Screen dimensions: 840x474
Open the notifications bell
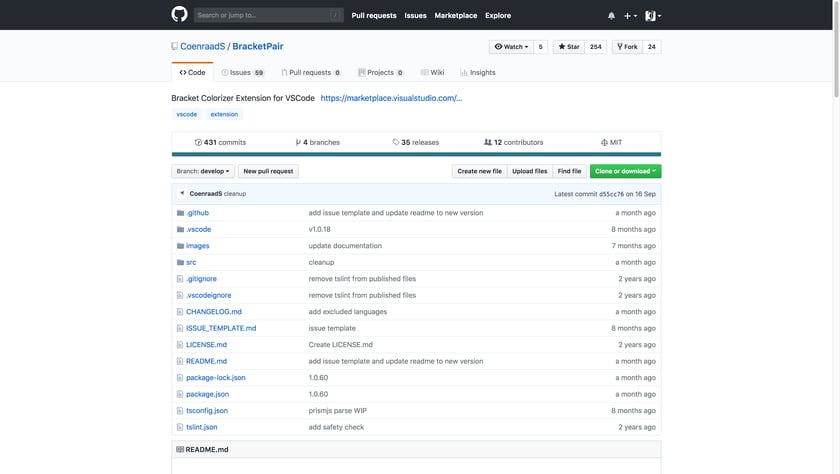(x=611, y=16)
